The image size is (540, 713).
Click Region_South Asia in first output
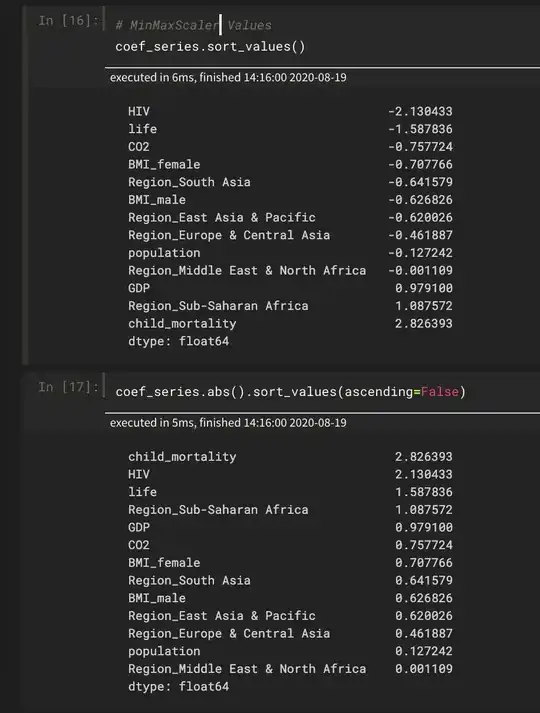189,182
